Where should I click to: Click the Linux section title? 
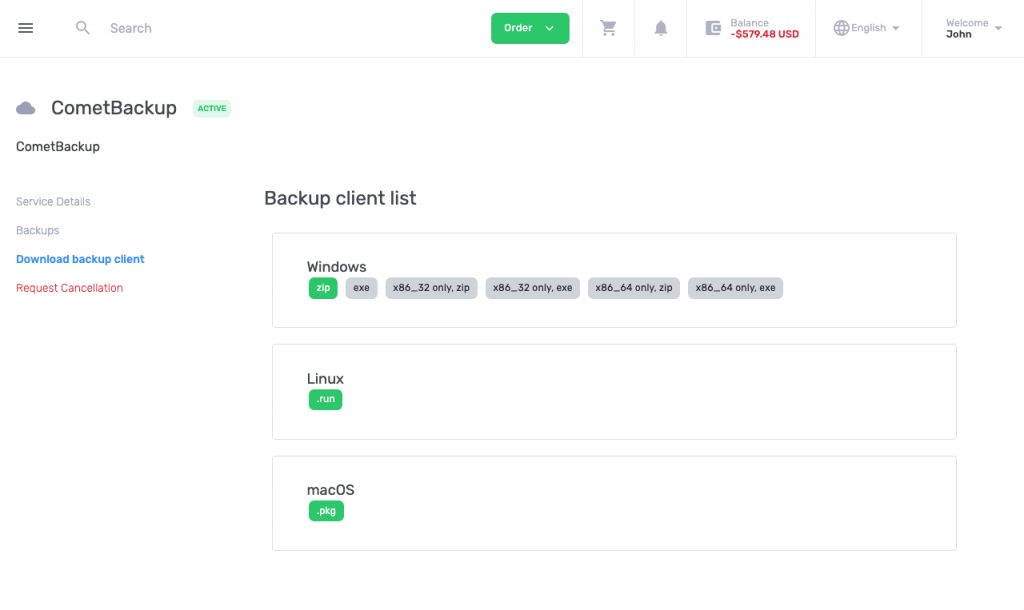(x=325, y=379)
